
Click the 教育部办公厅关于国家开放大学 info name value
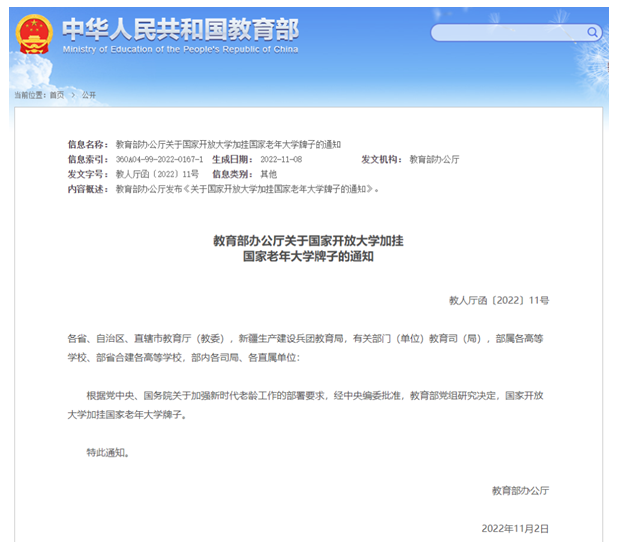click(228, 145)
